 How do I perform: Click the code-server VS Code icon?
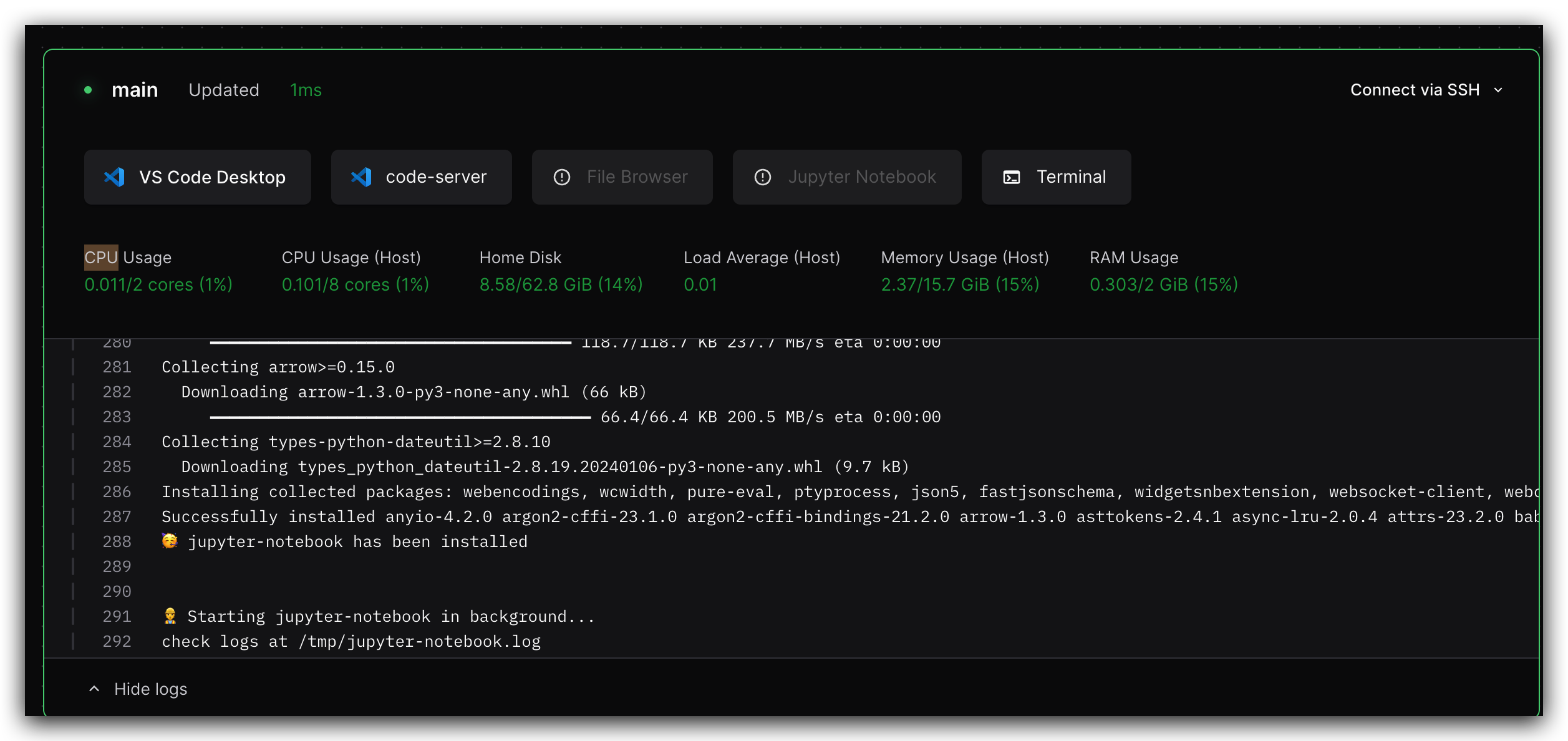(x=362, y=177)
